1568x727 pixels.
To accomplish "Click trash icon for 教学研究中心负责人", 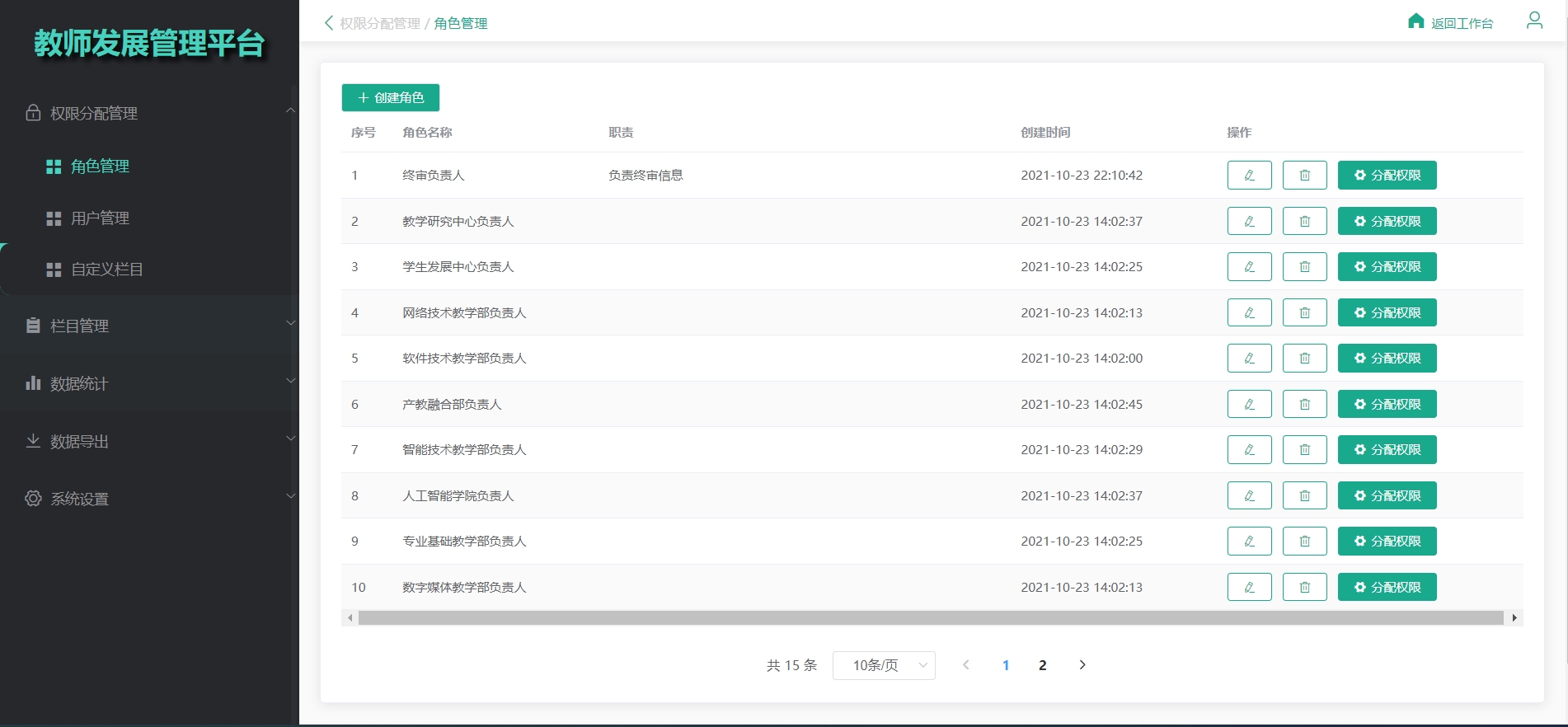I will click(x=1304, y=221).
